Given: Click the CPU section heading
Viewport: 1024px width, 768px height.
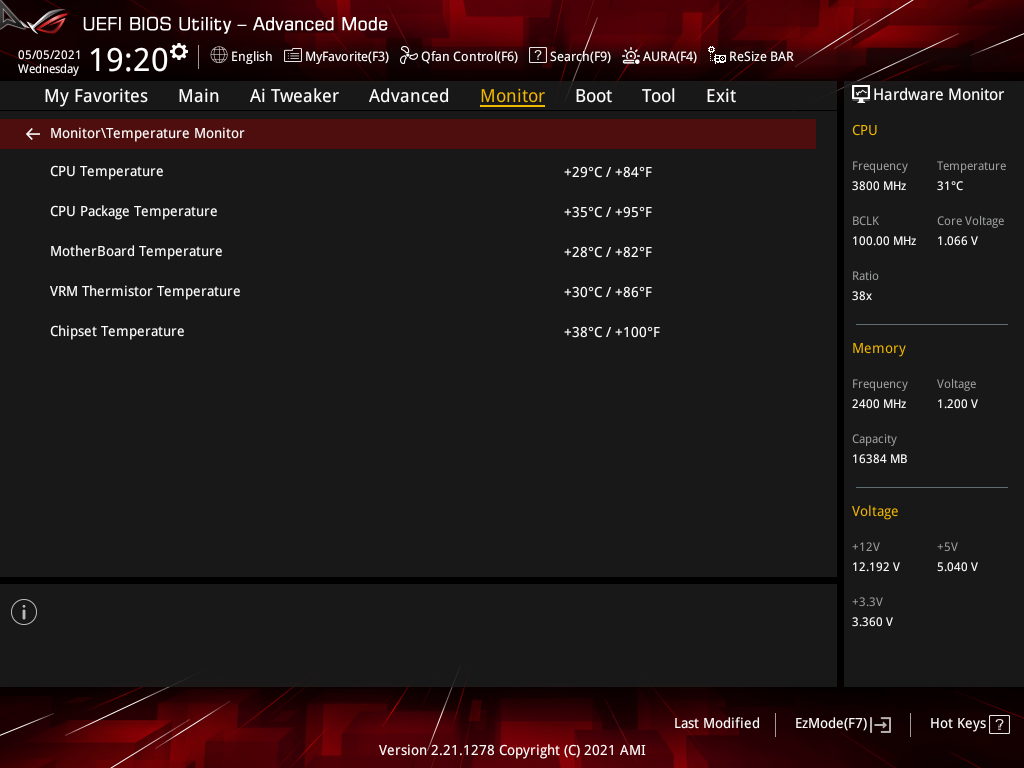Looking at the screenshot, I should [865, 130].
